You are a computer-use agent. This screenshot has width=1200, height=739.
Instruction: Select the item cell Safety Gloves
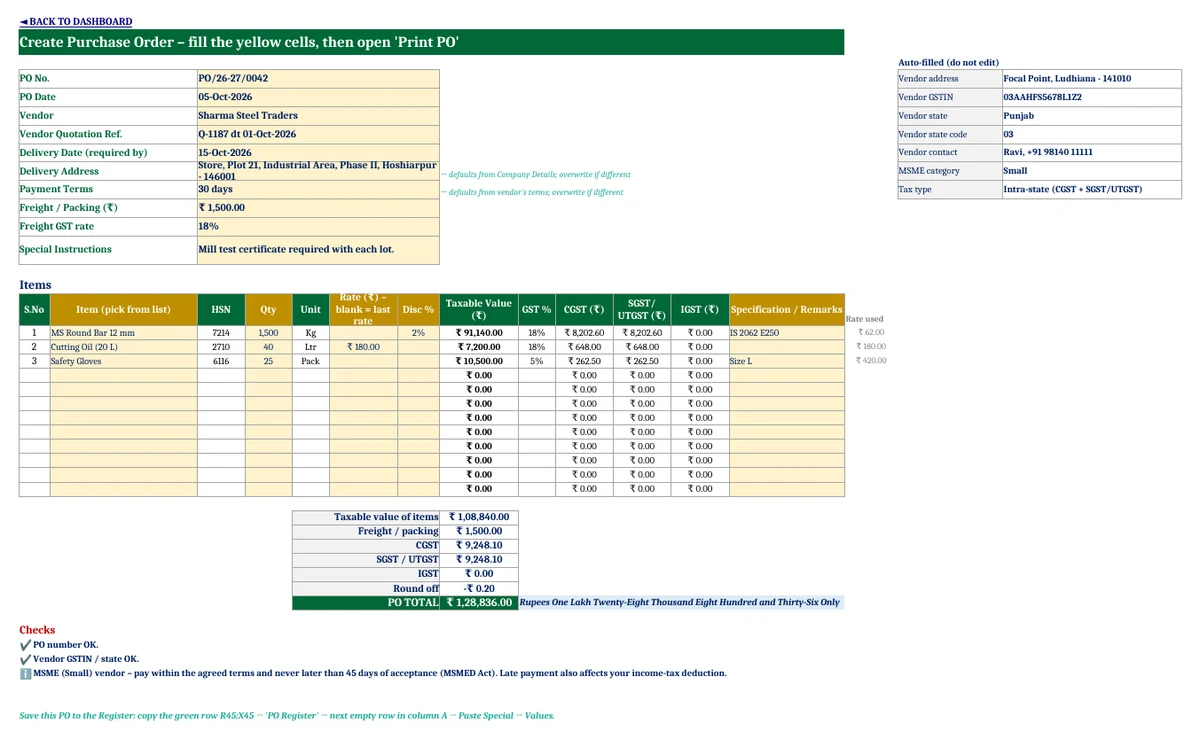tap(123, 361)
